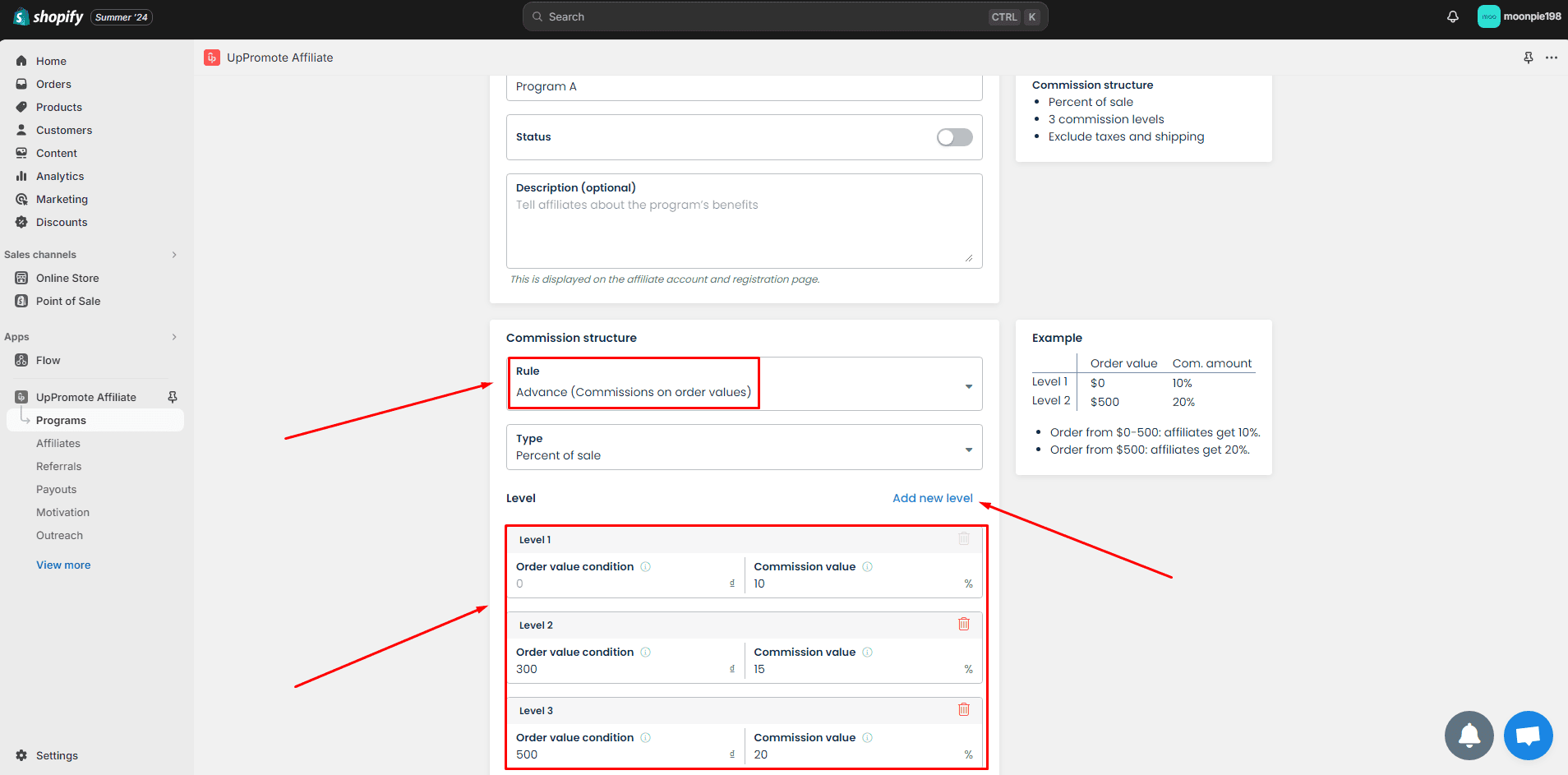Select Programs under UpPromote Affiliate
This screenshot has height=775, width=1568.
[95, 420]
